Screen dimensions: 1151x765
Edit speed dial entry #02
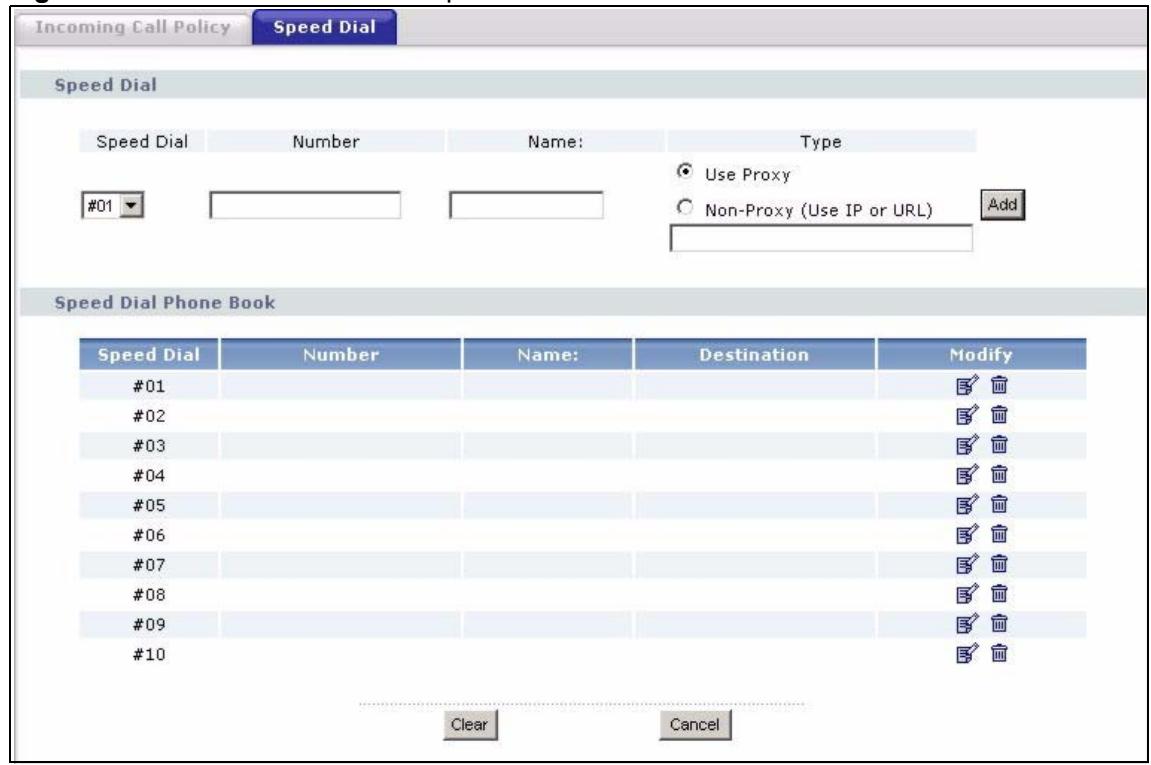tap(967, 416)
